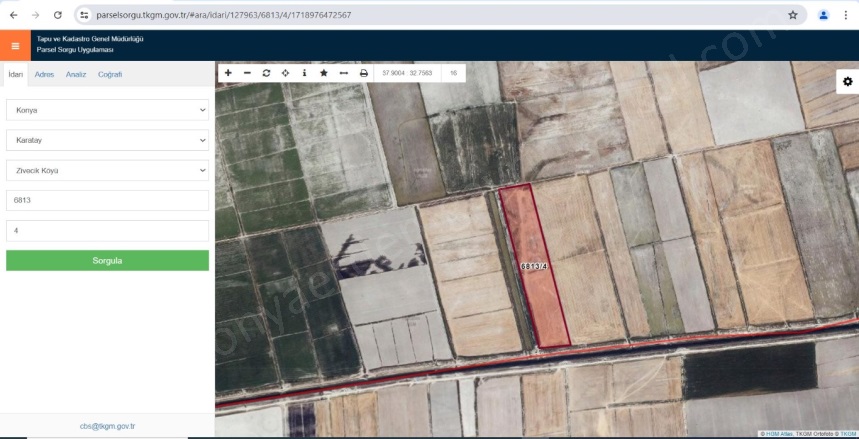Viewport: 859px width, 439px height.
Task: Open the Coğrafi tab
Action: [110, 75]
